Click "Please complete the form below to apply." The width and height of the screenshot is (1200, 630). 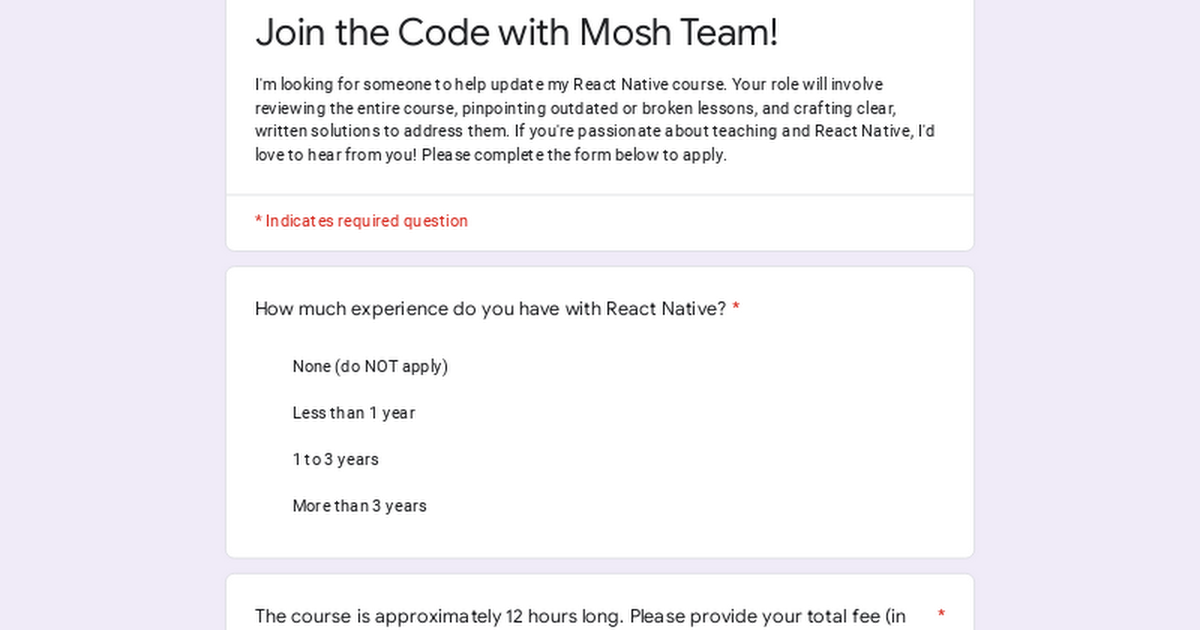574,155
